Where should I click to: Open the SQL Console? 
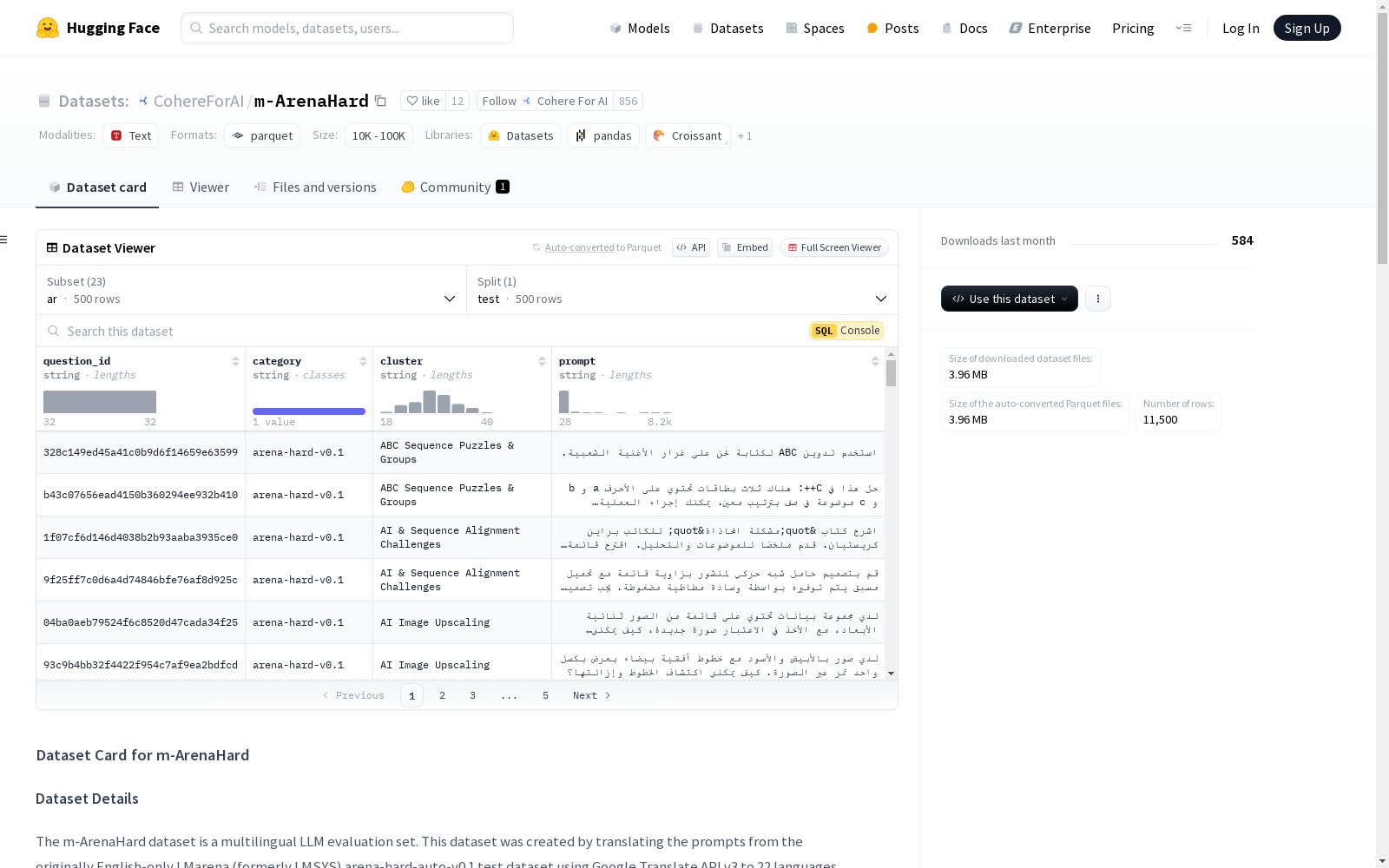pos(846,331)
